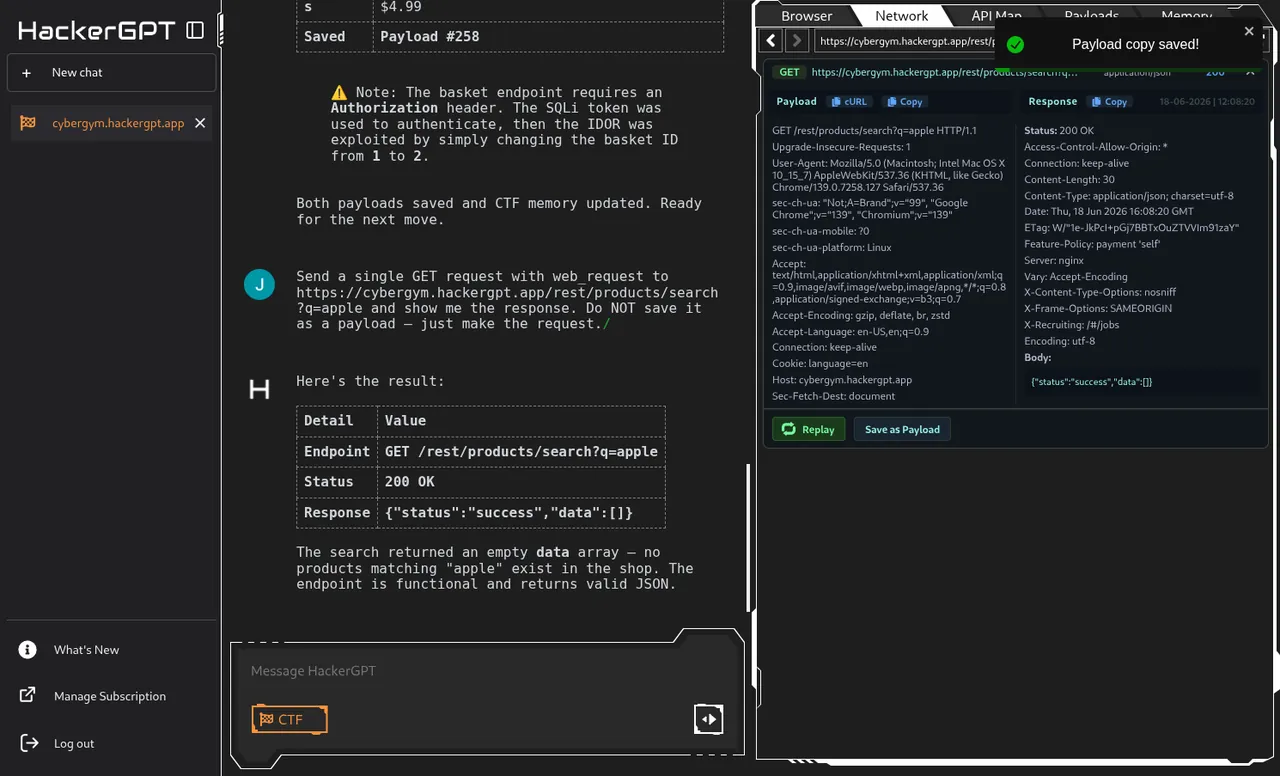Click the 'Status: 200 OK' response line
Viewport: 1280px width, 776px height.
(1059, 131)
